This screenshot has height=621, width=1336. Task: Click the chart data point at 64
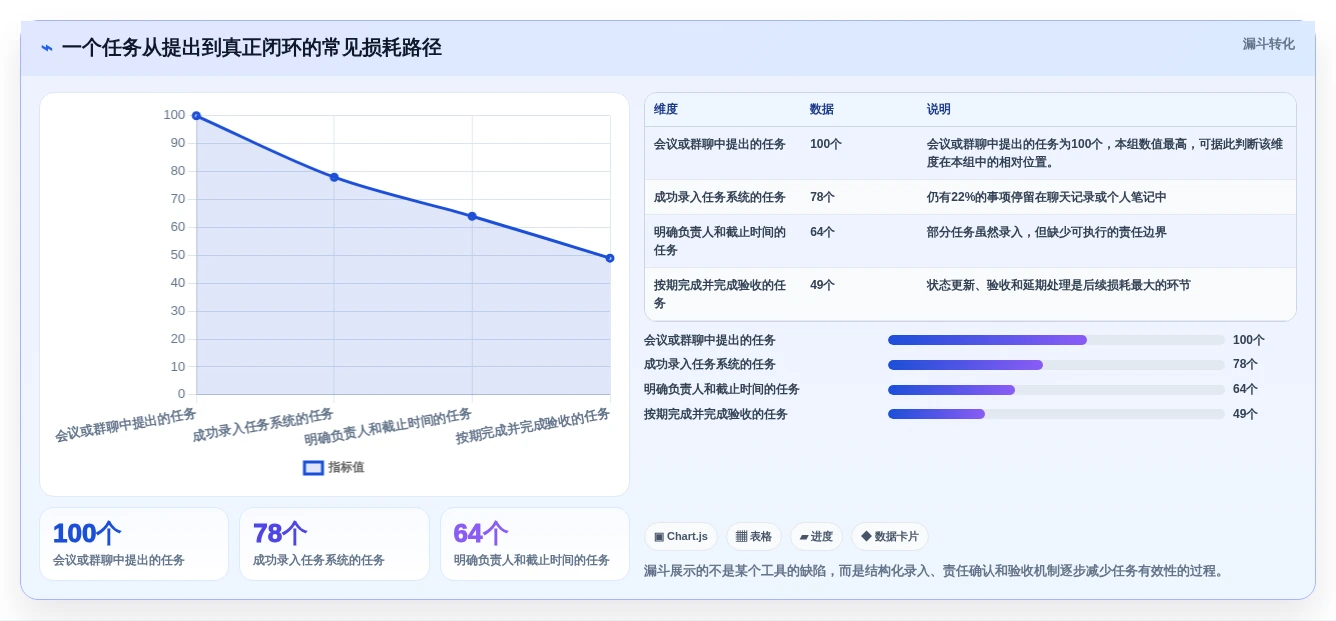pyautogui.click(x=472, y=216)
